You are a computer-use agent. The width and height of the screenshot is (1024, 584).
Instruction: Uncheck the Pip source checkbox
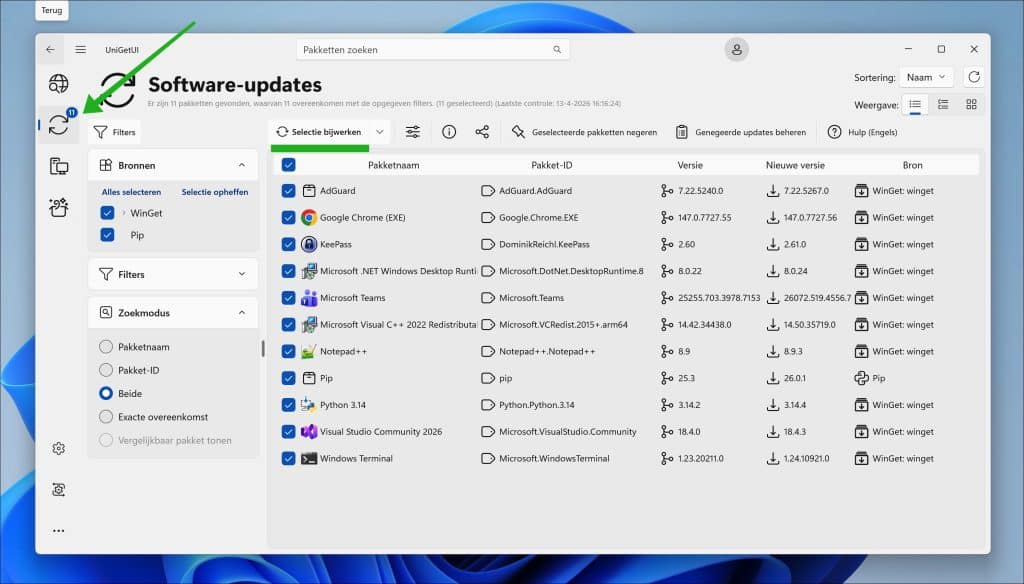click(x=106, y=235)
